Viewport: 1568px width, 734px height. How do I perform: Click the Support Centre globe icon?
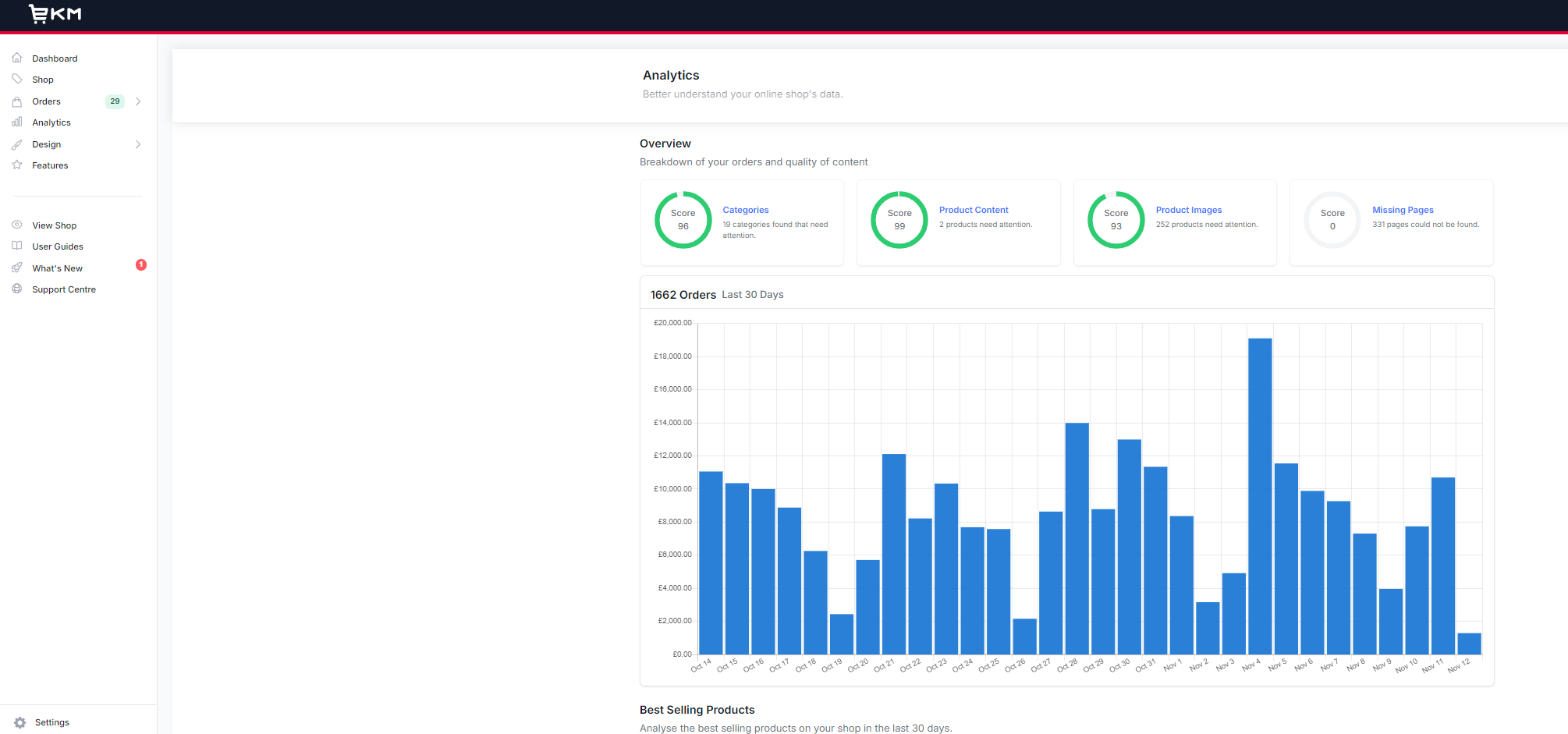click(17, 289)
